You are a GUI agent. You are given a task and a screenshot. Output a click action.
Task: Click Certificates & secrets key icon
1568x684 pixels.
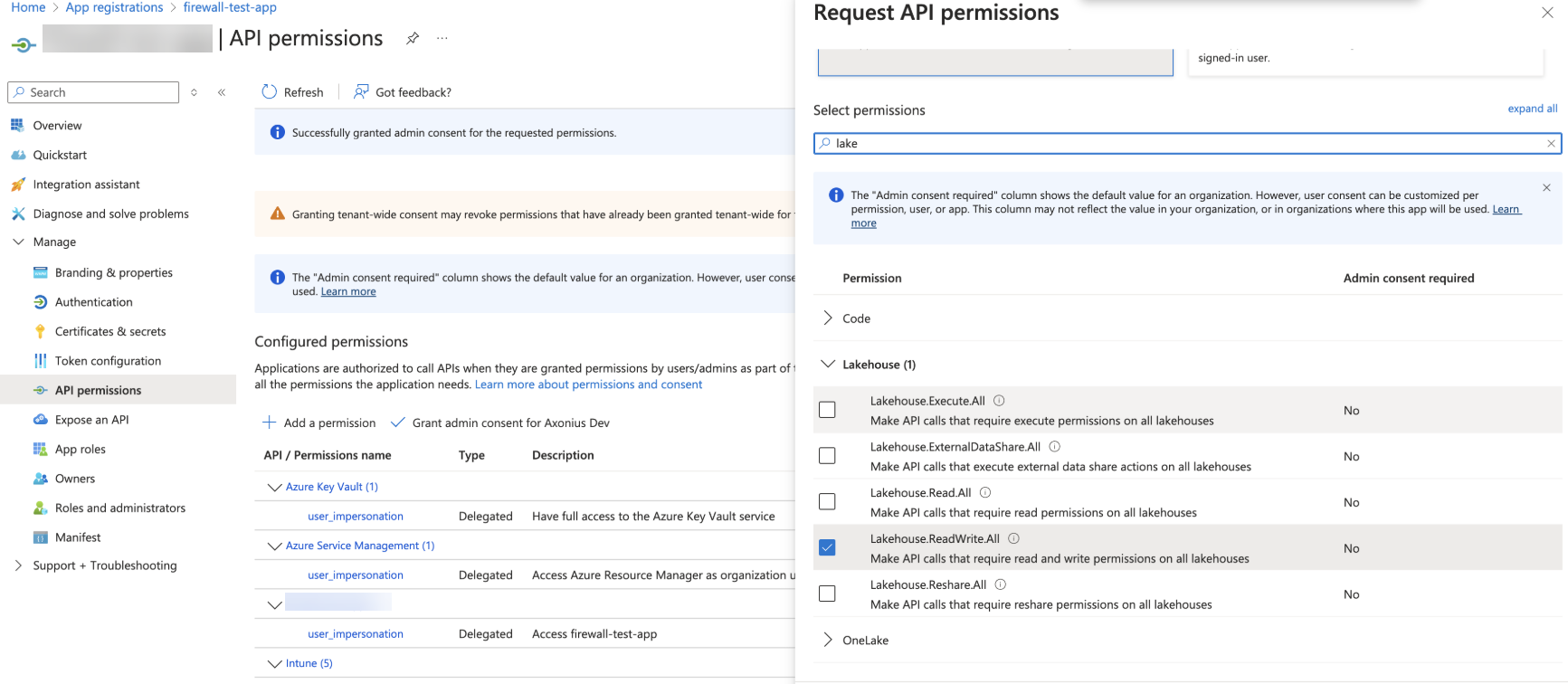[x=40, y=331]
